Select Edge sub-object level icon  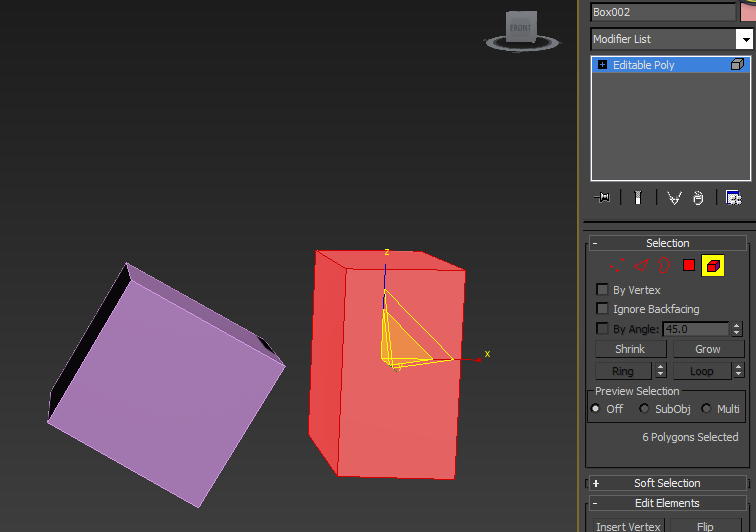(x=641, y=265)
